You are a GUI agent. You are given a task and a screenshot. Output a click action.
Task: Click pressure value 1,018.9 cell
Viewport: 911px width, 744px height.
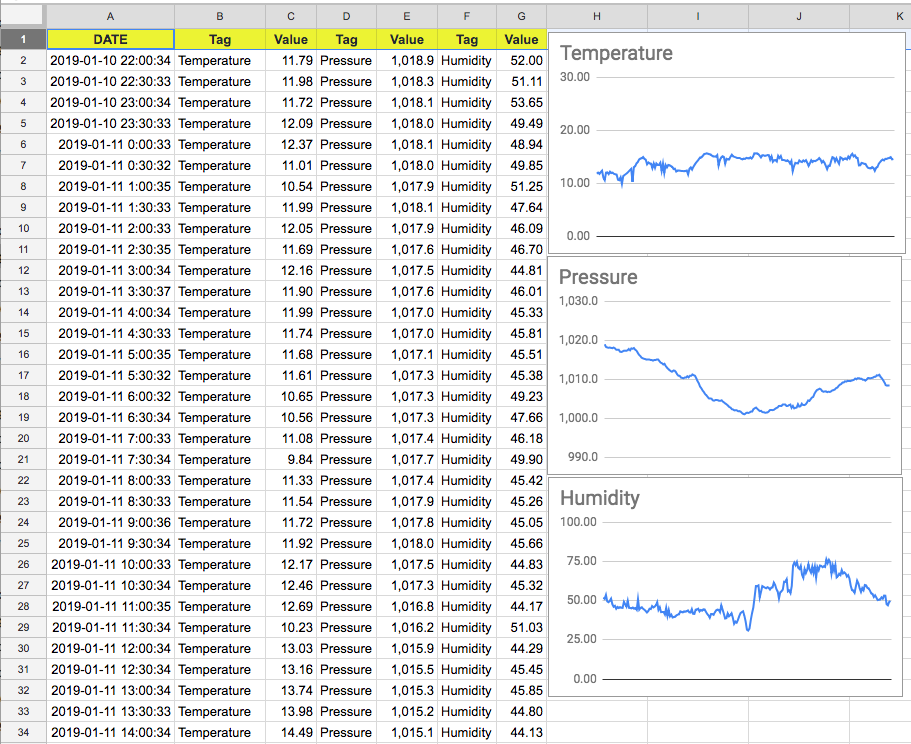pyautogui.click(x=406, y=60)
